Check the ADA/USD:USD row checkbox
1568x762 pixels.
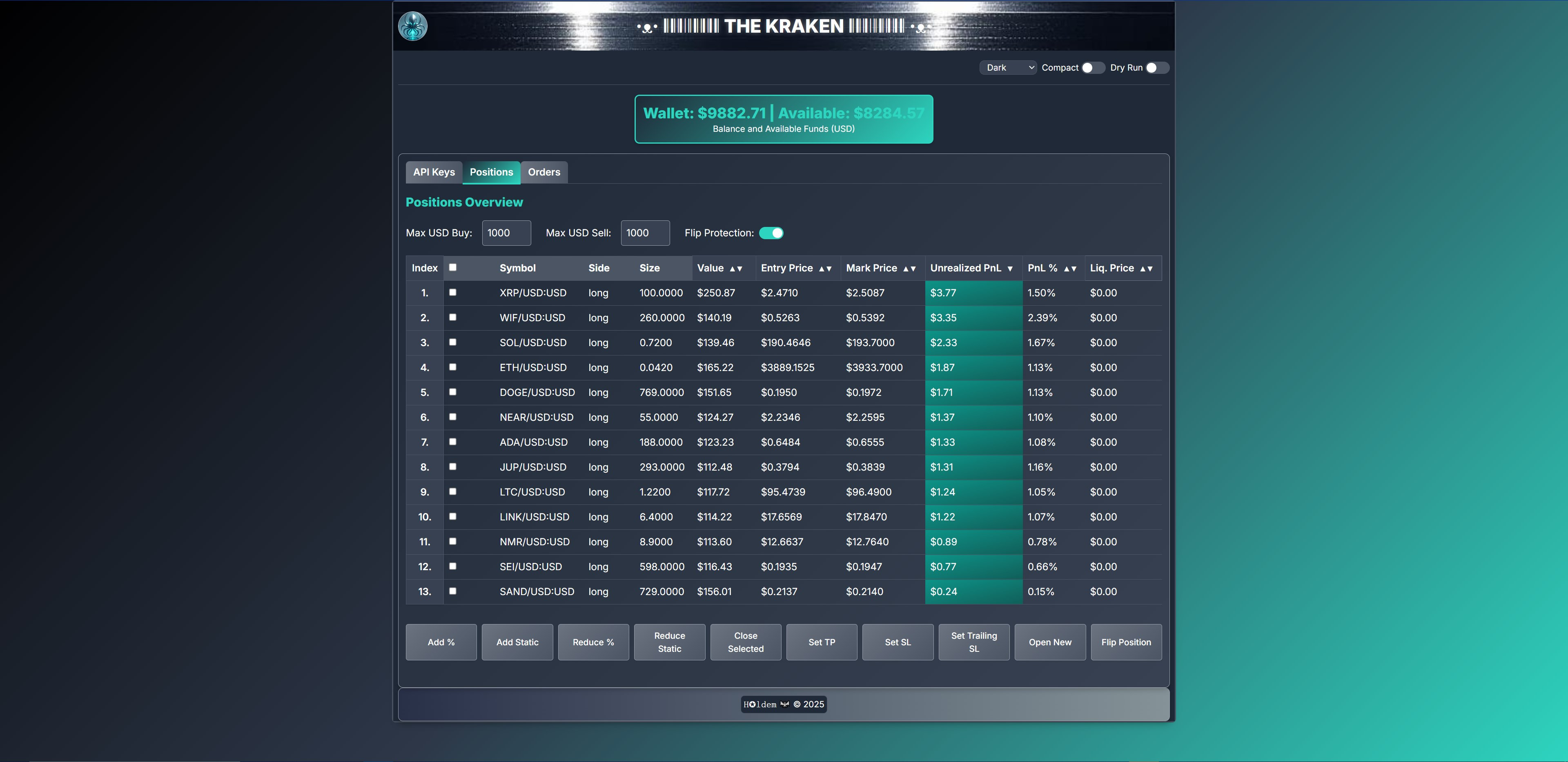point(453,442)
